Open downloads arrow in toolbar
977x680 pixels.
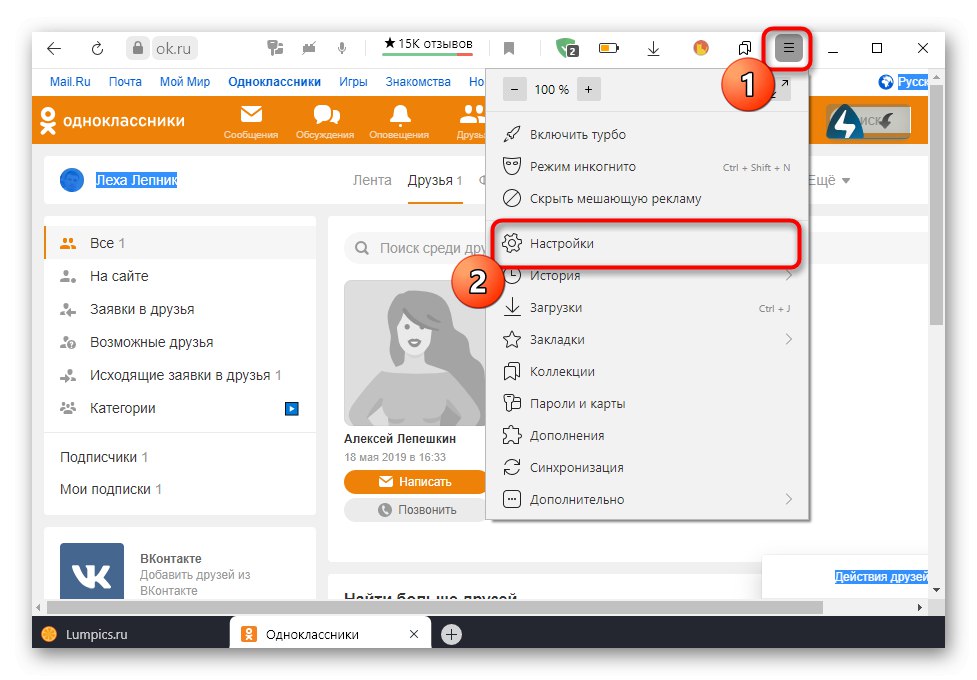[x=653, y=48]
